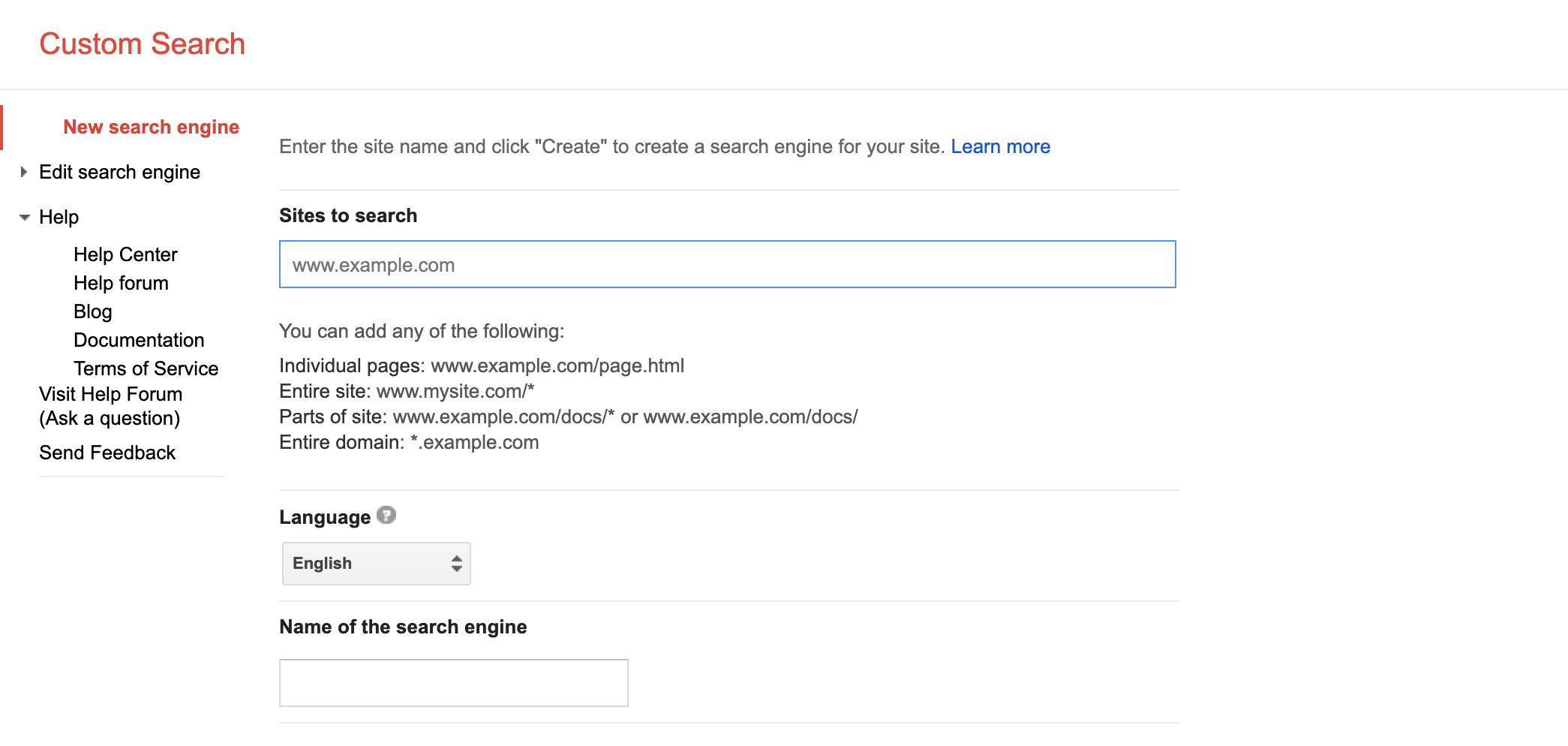Open the Blog link
This screenshot has width=1568, height=746.
tap(93, 311)
